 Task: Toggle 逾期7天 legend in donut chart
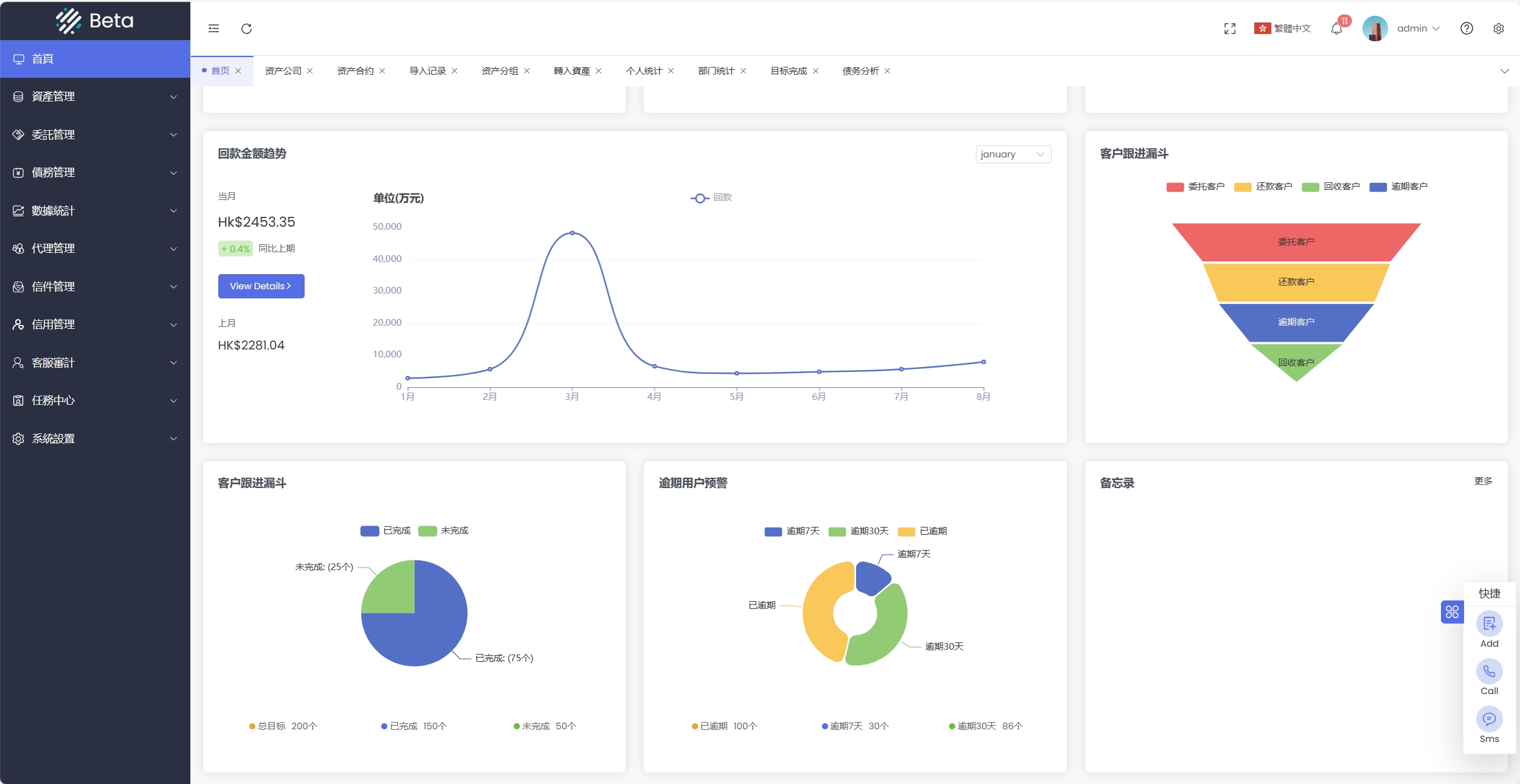792,532
